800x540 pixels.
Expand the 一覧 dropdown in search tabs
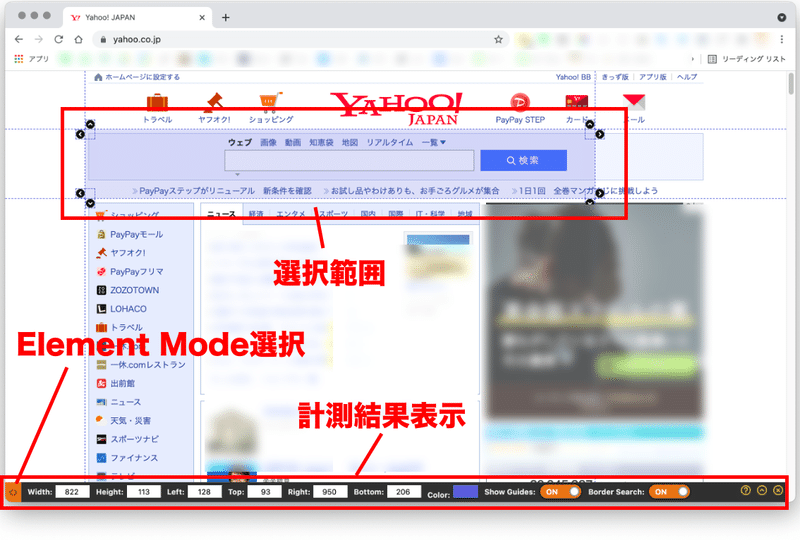tap(434, 142)
